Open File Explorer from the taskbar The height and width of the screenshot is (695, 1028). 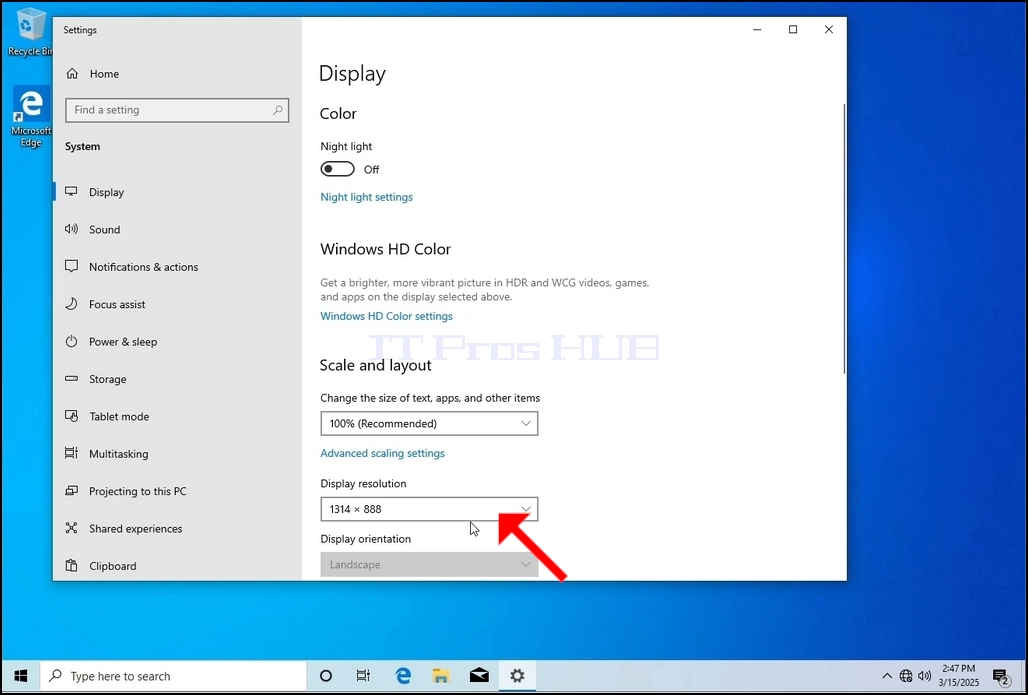coord(441,676)
